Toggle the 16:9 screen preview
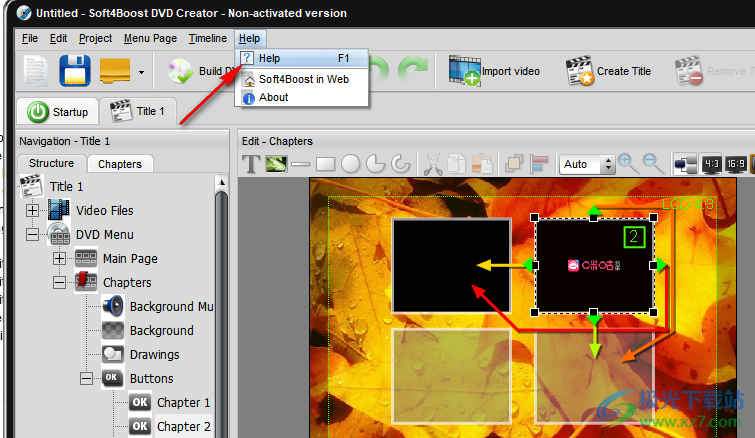 736,164
